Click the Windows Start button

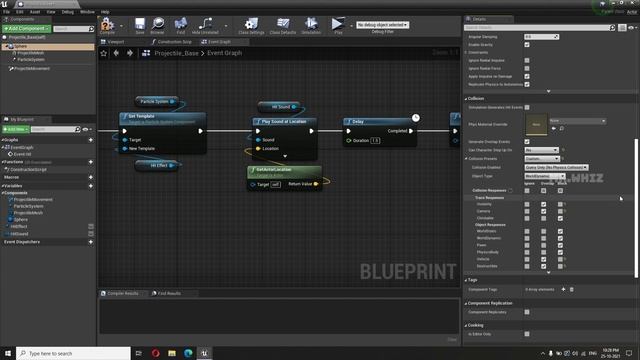point(8,353)
